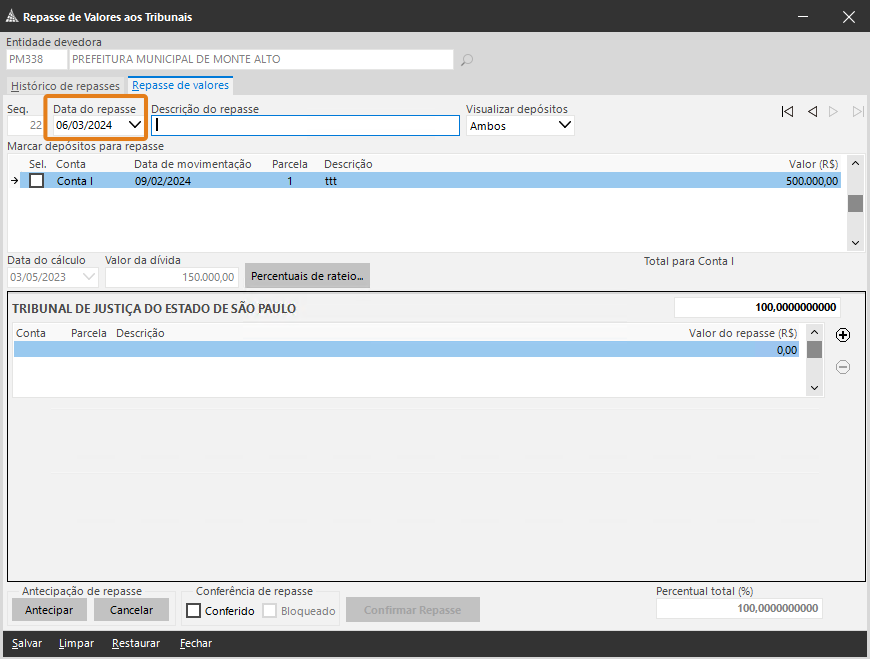Screen dimensions: 870x659
Task: Open the Data do cálculo dropdown
Action: pyautogui.click(x=90, y=276)
